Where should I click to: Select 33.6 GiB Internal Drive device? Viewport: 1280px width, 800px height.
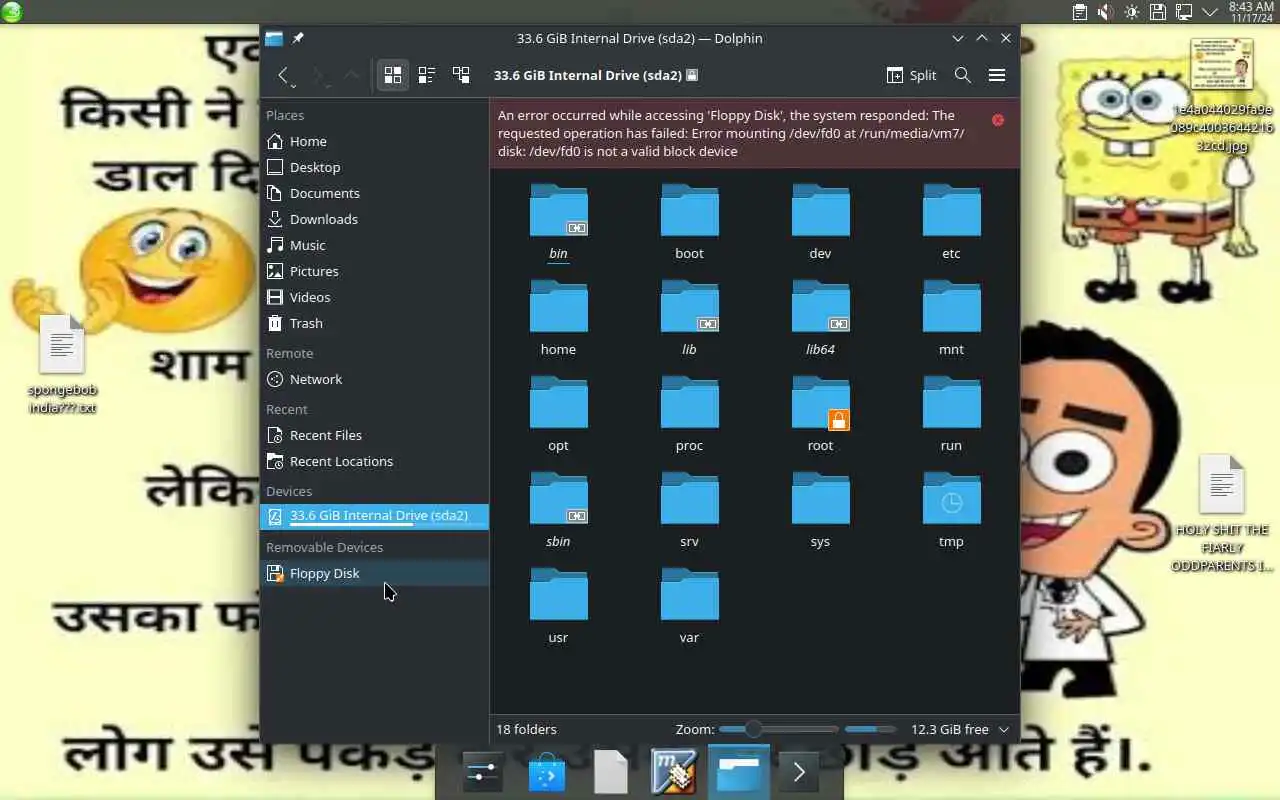[374, 516]
